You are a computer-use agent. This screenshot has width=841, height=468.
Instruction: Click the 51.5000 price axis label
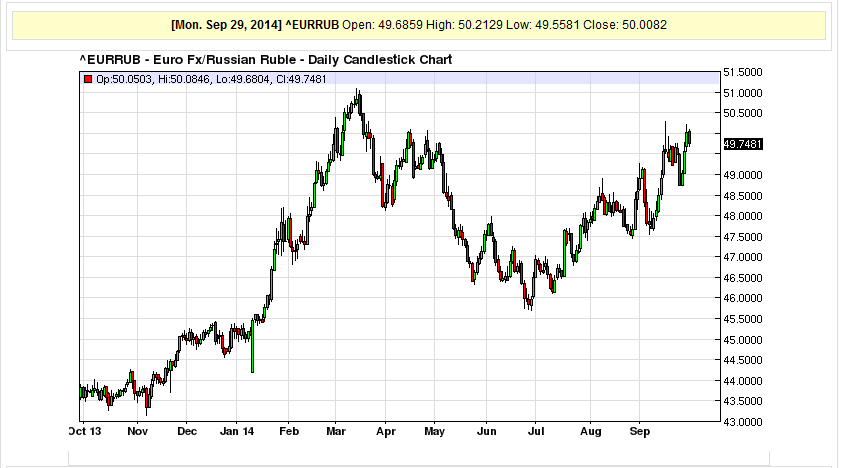(x=743, y=72)
